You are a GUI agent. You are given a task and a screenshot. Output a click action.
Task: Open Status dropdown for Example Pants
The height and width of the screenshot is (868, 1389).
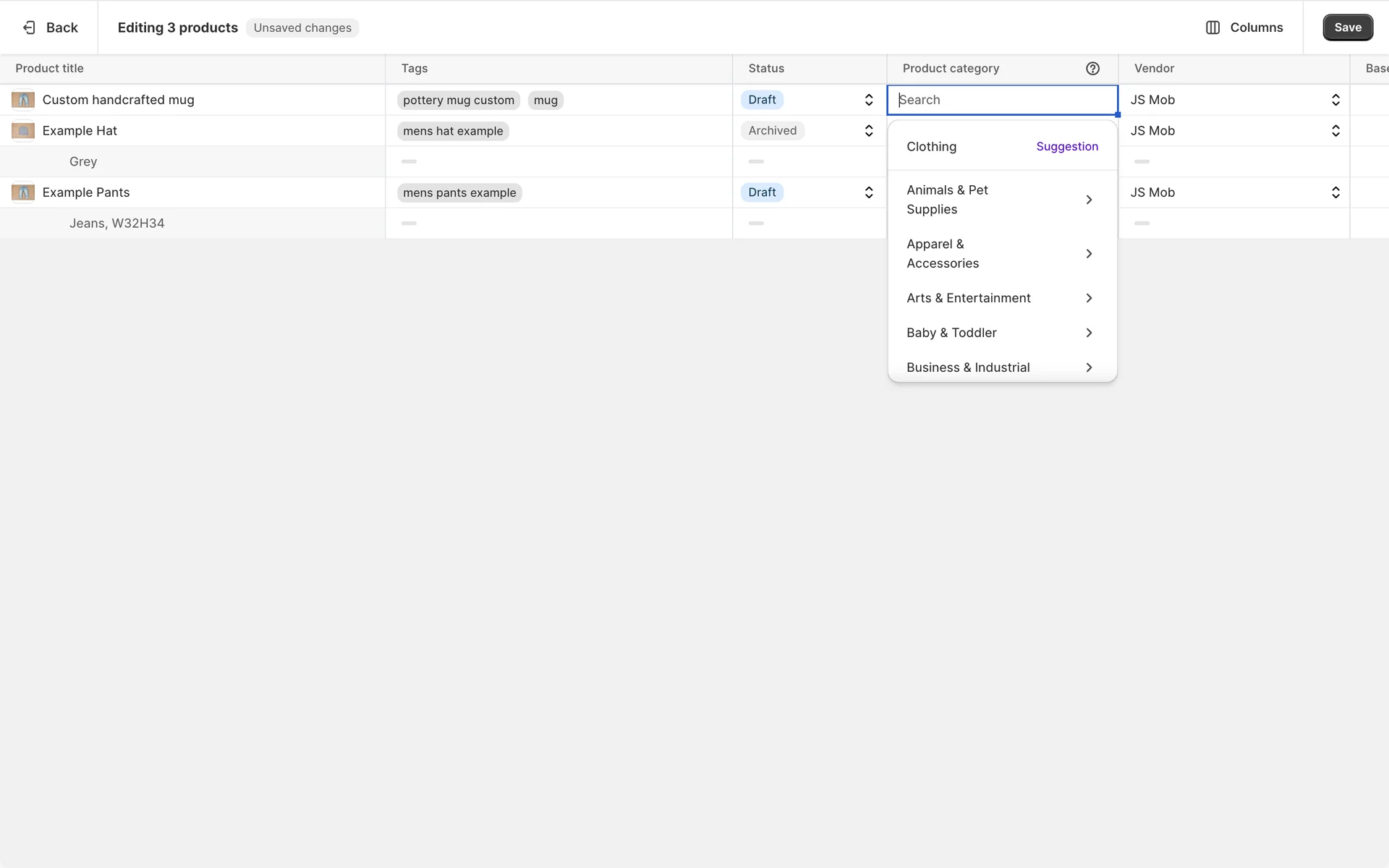868,192
